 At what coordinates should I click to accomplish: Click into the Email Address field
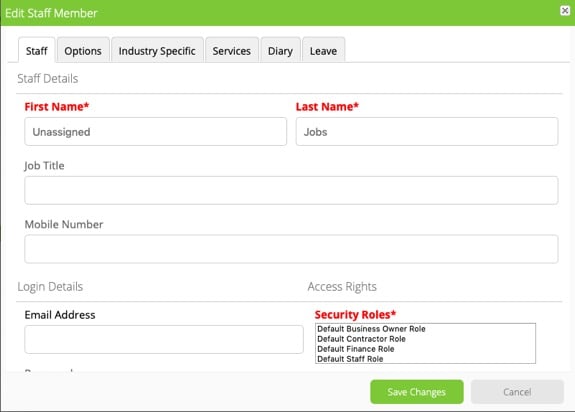(x=164, y=339)
